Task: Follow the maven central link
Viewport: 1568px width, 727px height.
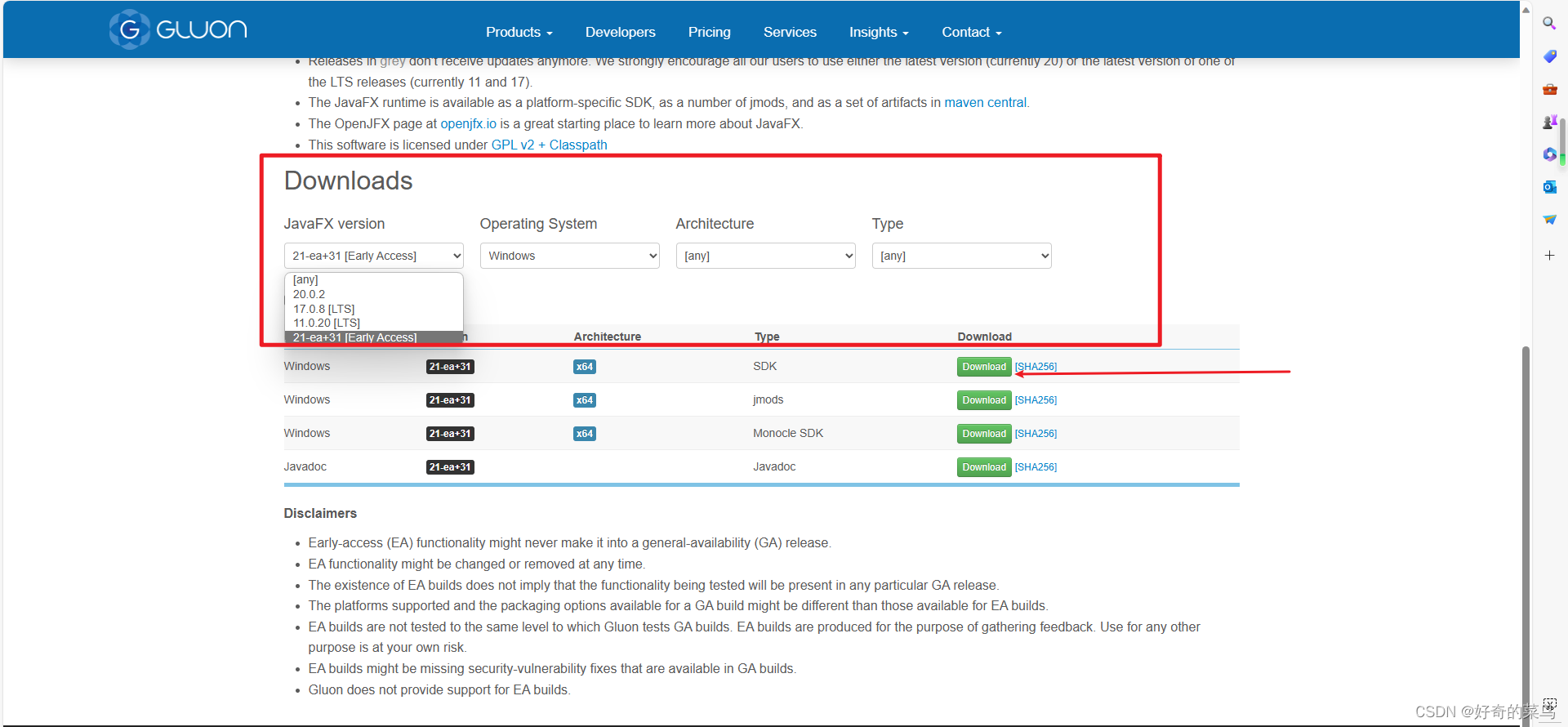Action: (985, 103)
